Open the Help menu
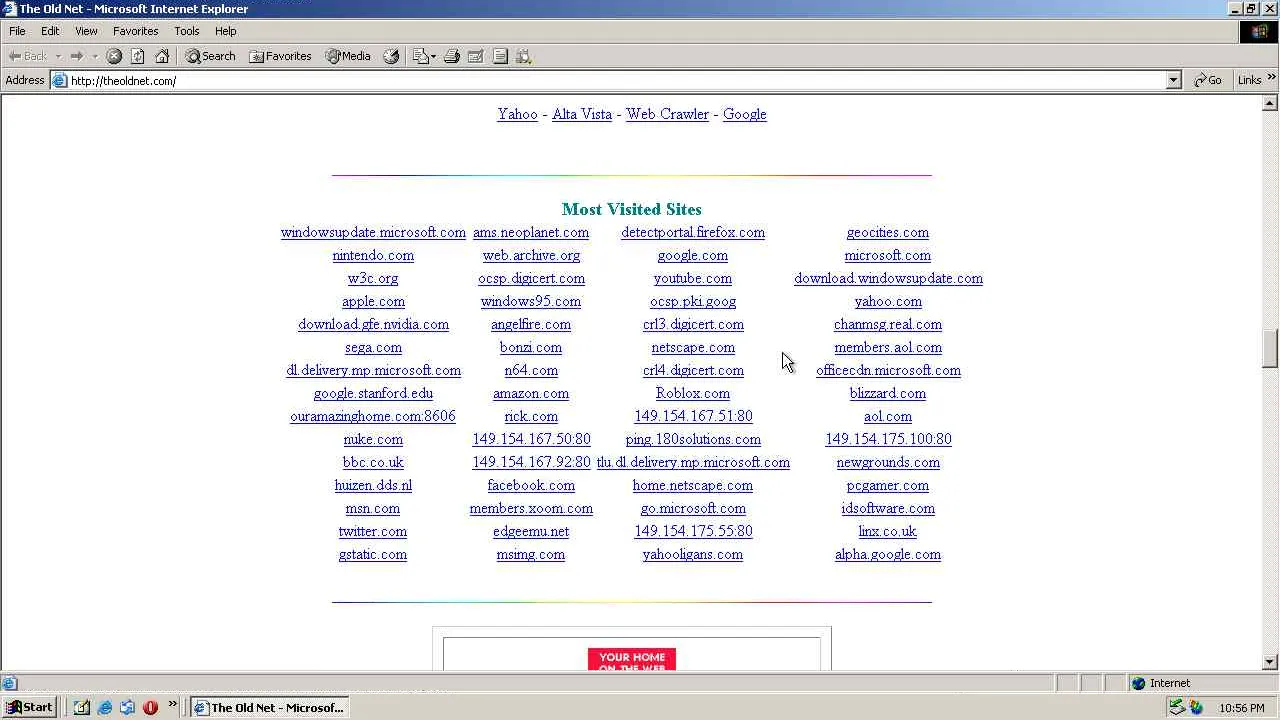Screen dimensions: 1280x720 pos(226,31)
